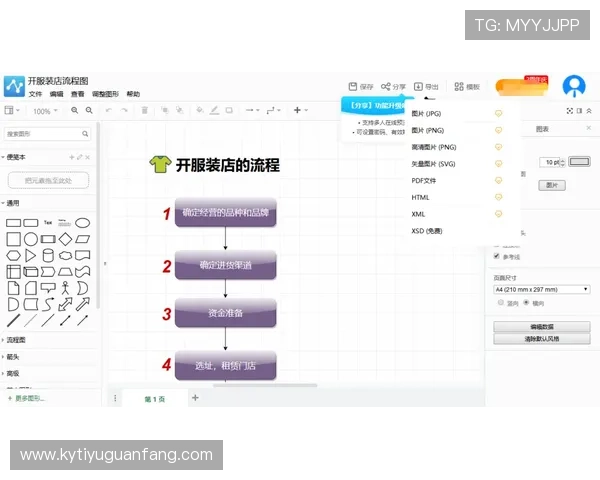Select the trapezoid shape in the palette
600x480 pixels.
click(x=65, y=272)
